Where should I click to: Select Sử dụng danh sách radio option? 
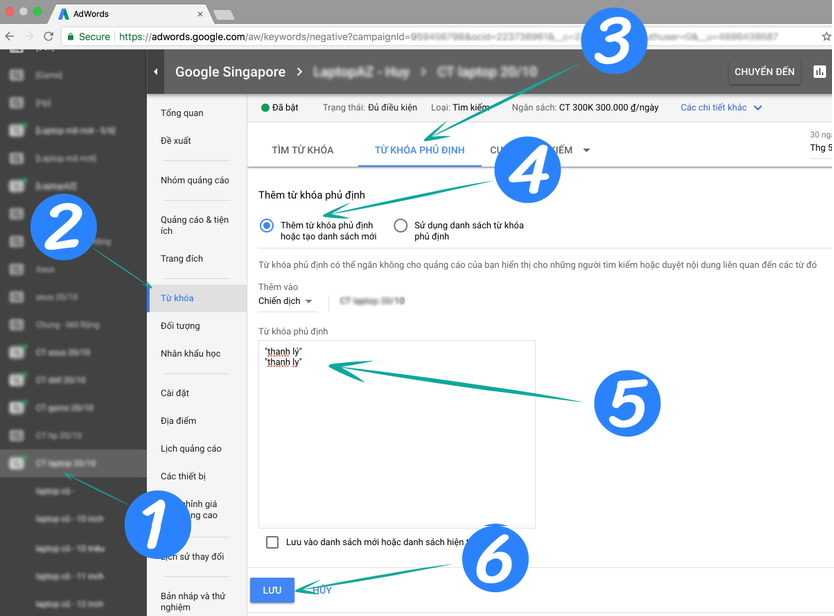[401, 226]
